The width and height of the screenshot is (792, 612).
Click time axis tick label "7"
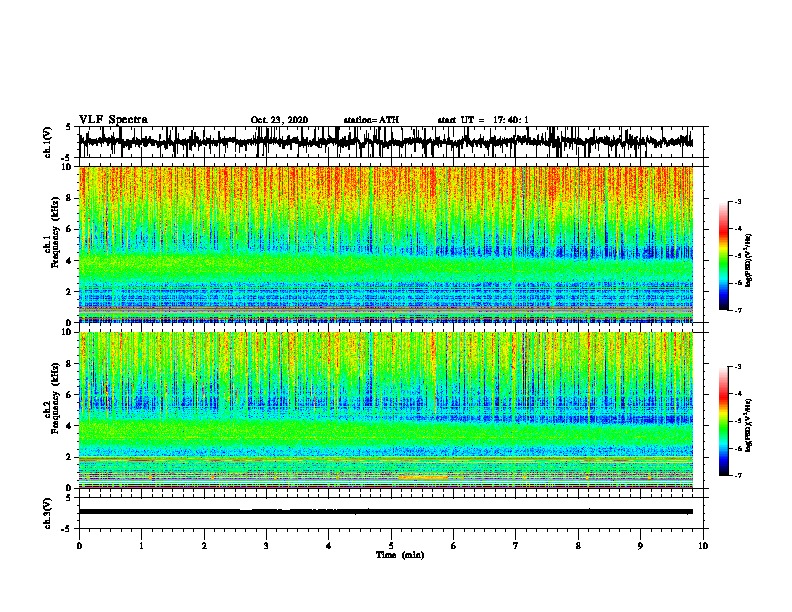coord(516,546)
